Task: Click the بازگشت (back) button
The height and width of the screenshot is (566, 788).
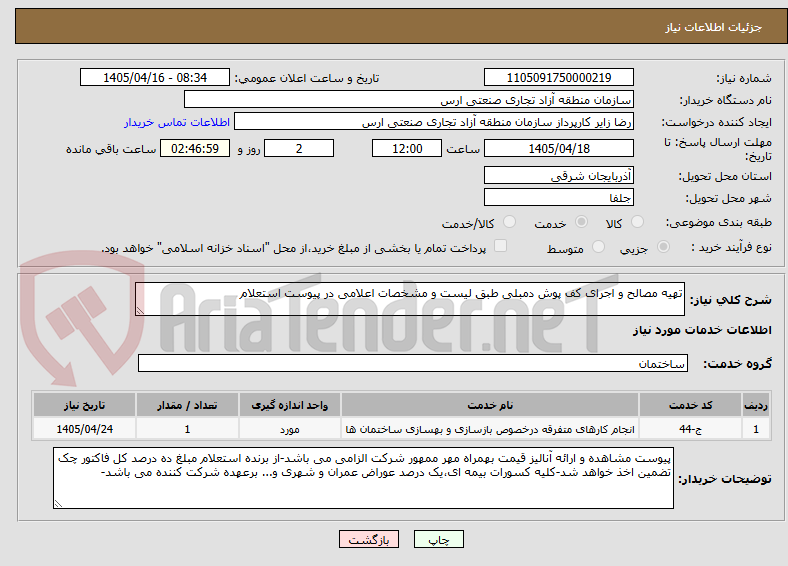Action: 369,539
